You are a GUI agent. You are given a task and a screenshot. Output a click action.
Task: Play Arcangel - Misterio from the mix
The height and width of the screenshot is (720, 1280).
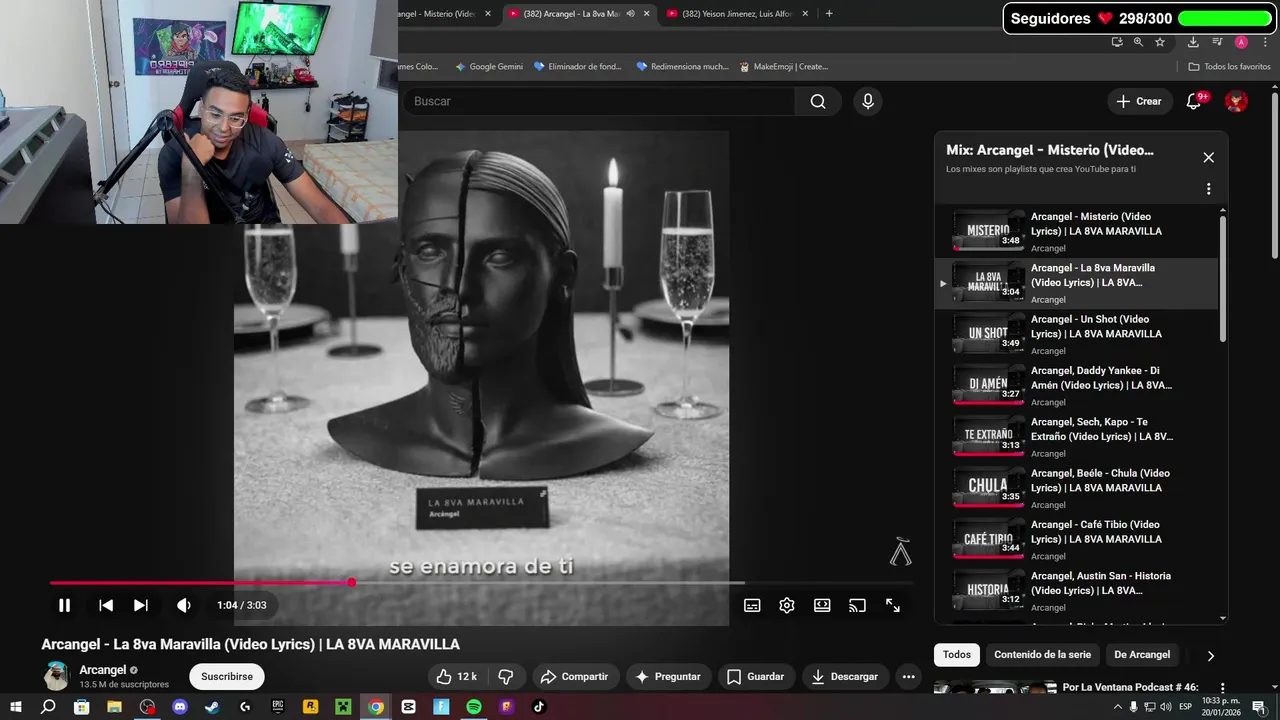(x=1077, y=231)
